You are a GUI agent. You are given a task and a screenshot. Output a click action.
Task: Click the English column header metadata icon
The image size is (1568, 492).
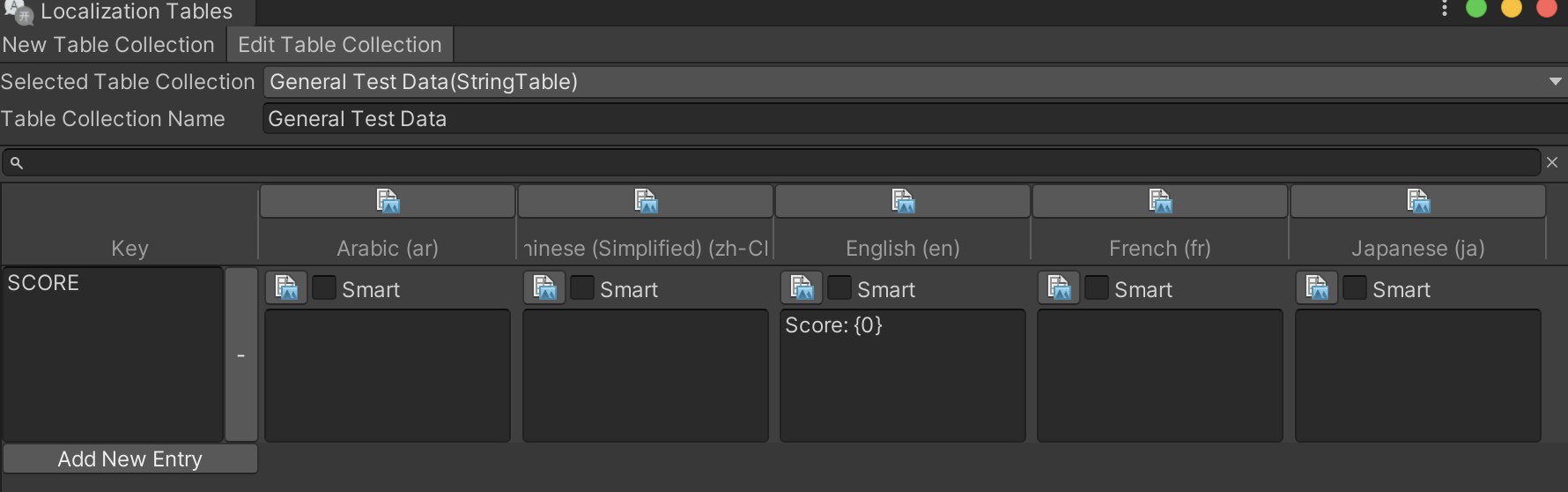coord(903,201)
